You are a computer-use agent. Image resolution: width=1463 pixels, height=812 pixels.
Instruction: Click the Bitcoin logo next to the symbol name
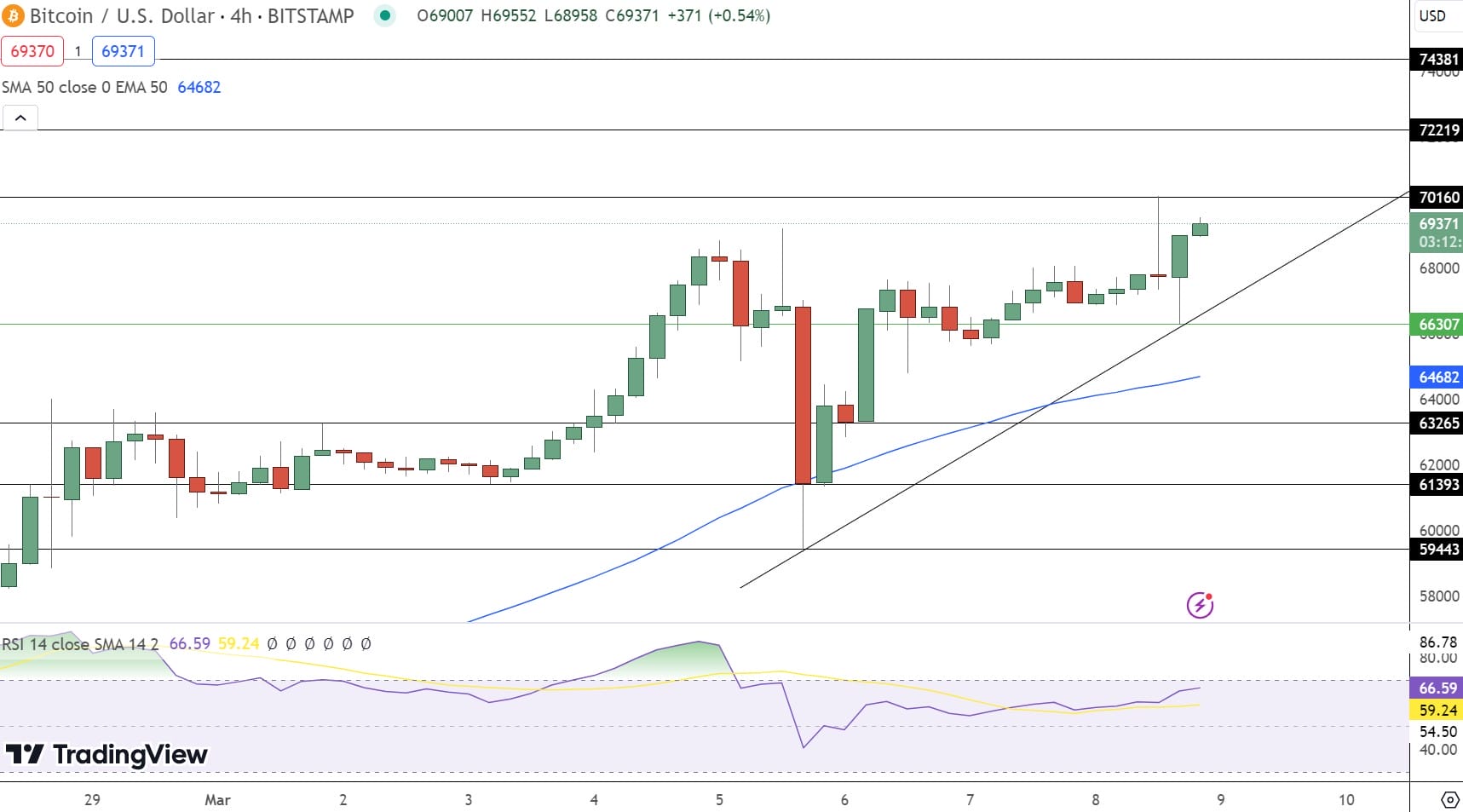(14, 15)
